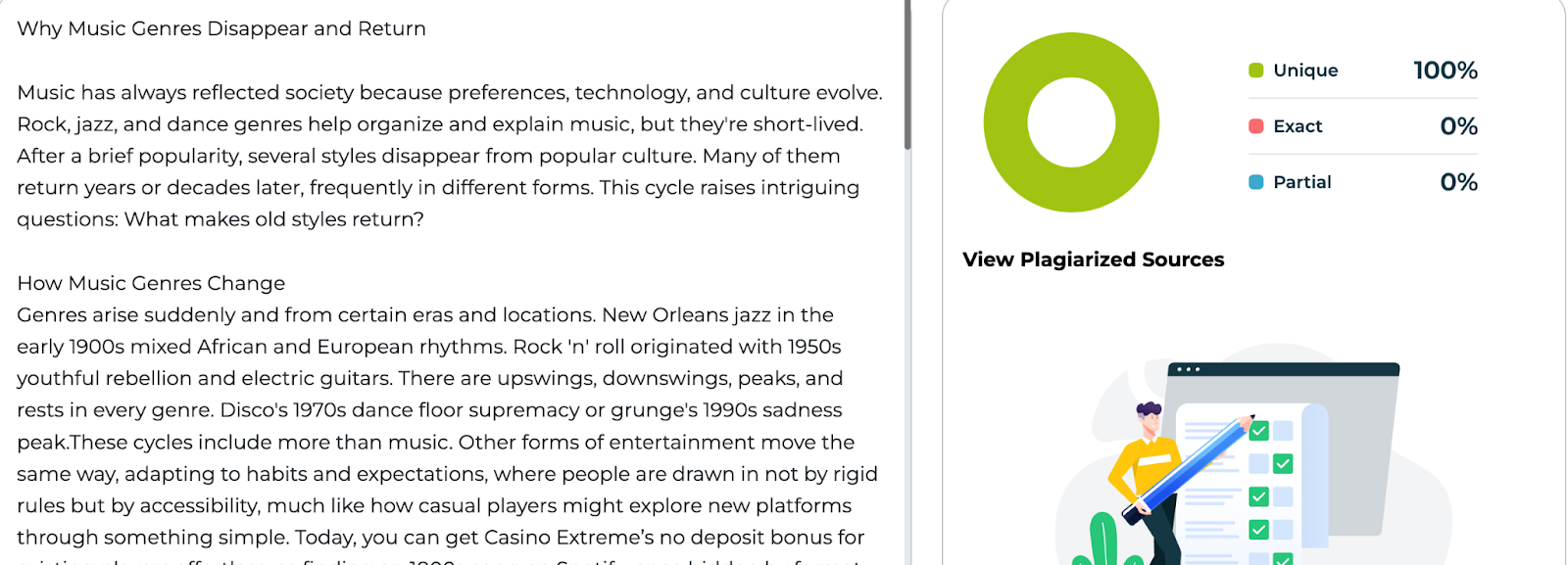Viewport: 1568px width, 565px height.
Task: Click the green Unique legend dot
Action: 1255,71
